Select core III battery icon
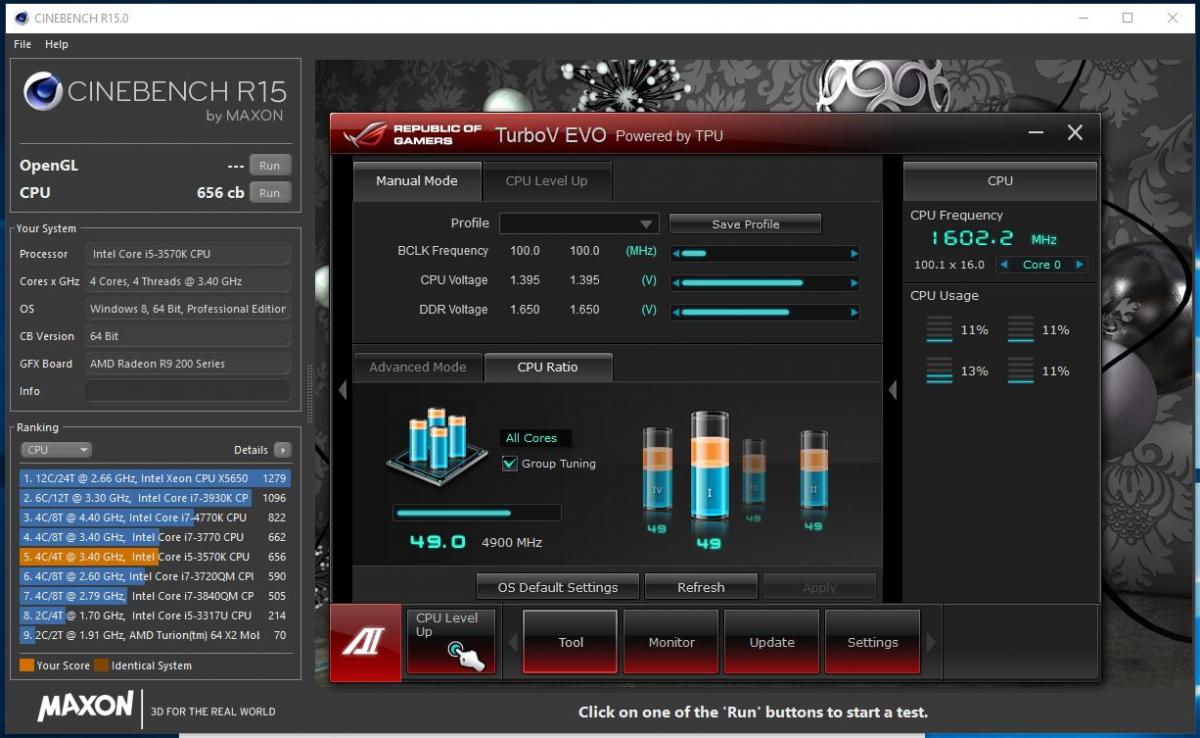The height and width of the screenshot is (738, 1200). click(x=754, y=472)
